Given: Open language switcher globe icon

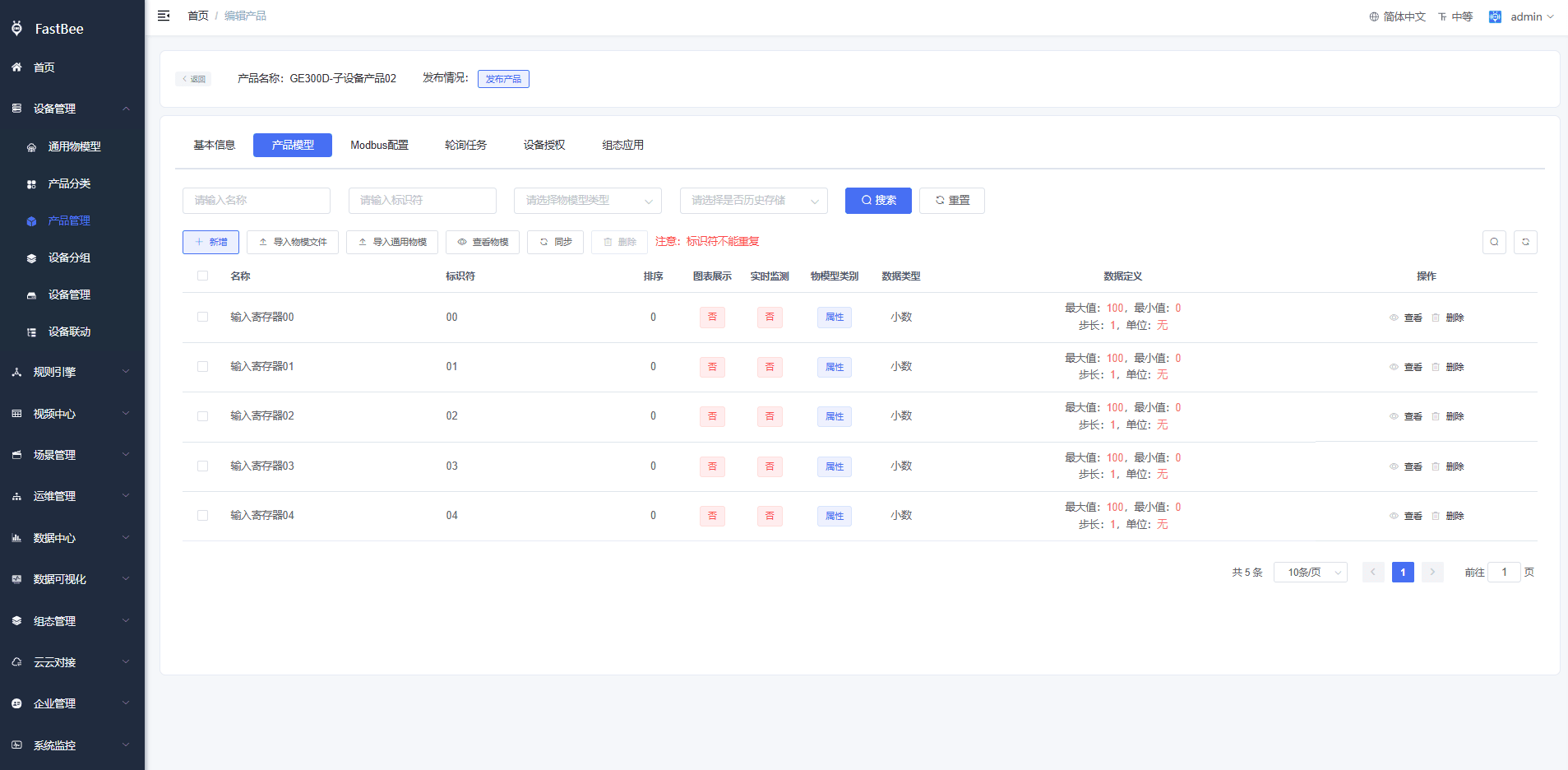Looking at the screenshot, I should 1374,16.
